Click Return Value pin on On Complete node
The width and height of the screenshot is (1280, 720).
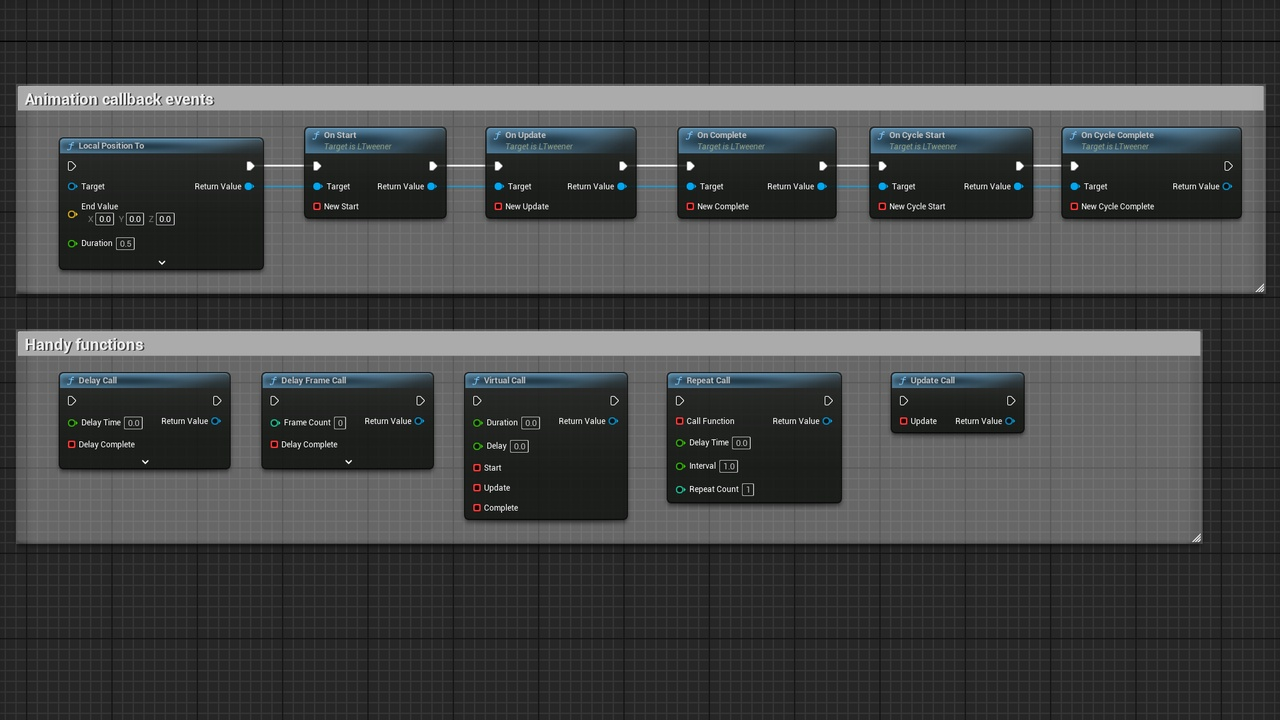point(822,186)
